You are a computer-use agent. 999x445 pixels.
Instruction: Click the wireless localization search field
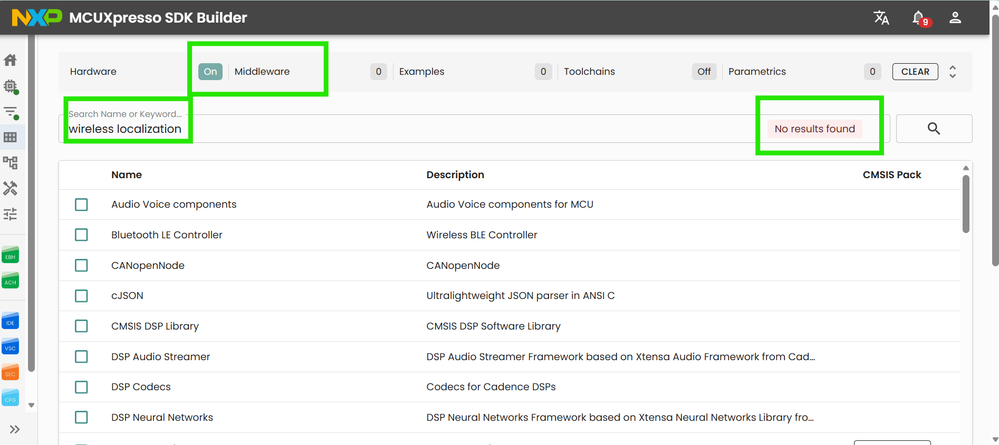(400, 129)
